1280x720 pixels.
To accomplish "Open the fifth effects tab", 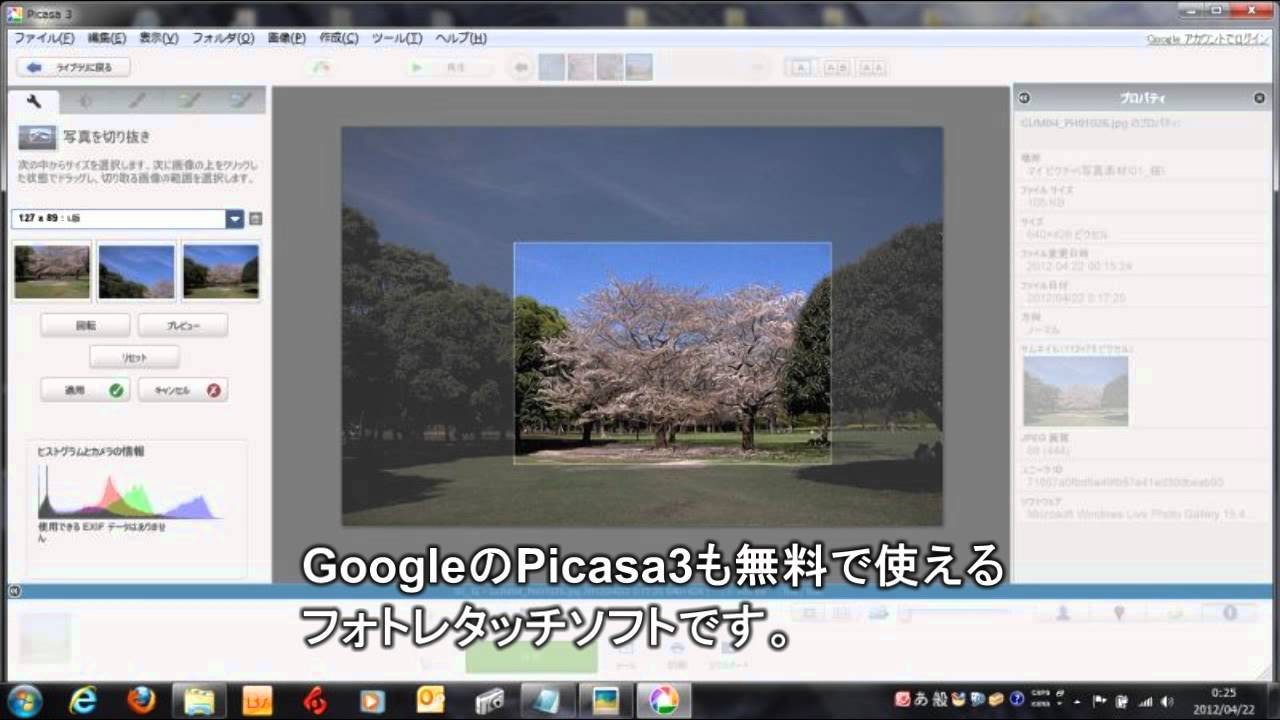I will click(x=241, y=100).
